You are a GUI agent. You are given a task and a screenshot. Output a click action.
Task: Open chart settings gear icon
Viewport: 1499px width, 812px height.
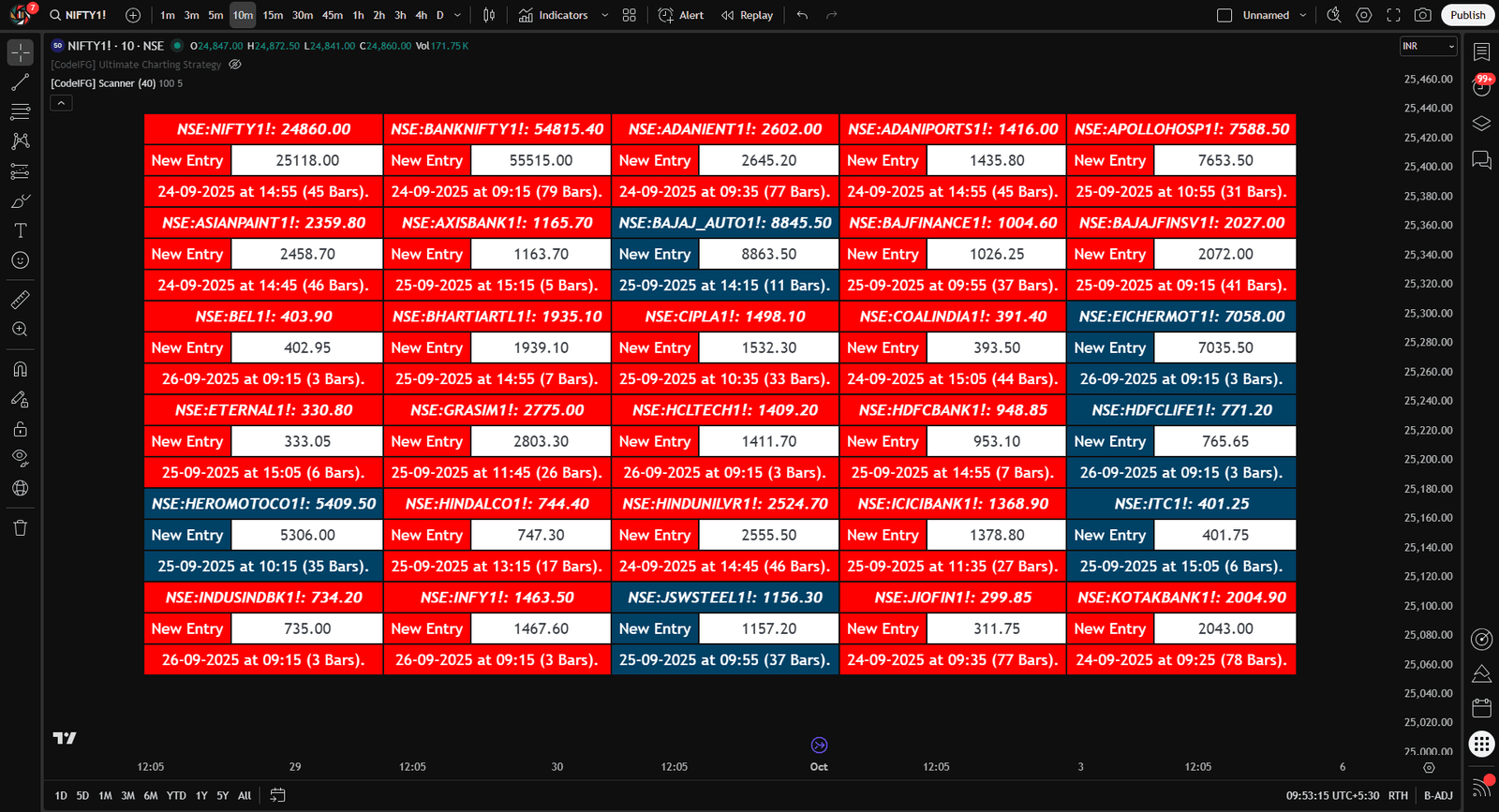(x=1364, y=15)
